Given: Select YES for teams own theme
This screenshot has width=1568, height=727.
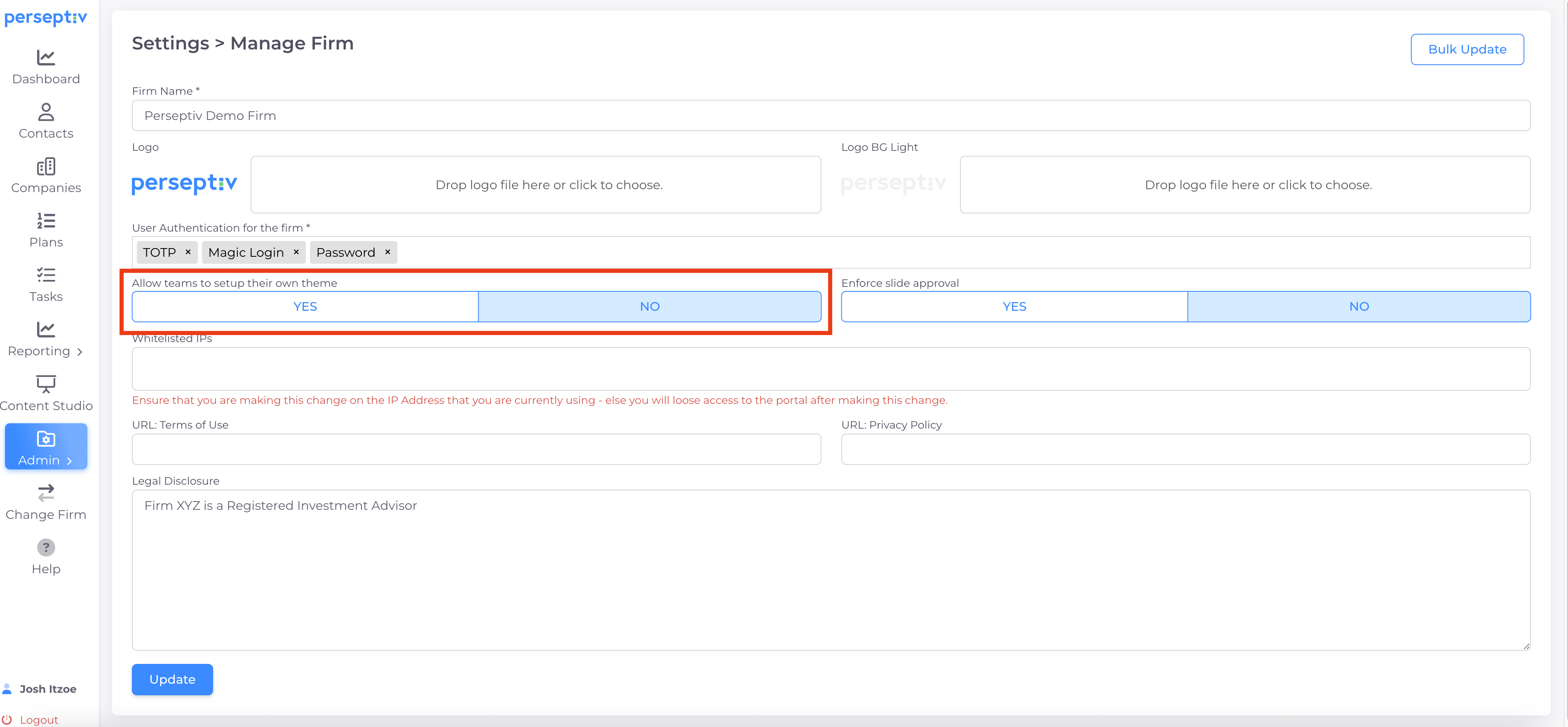Looking at the screenshot, I should click(305, 307).
